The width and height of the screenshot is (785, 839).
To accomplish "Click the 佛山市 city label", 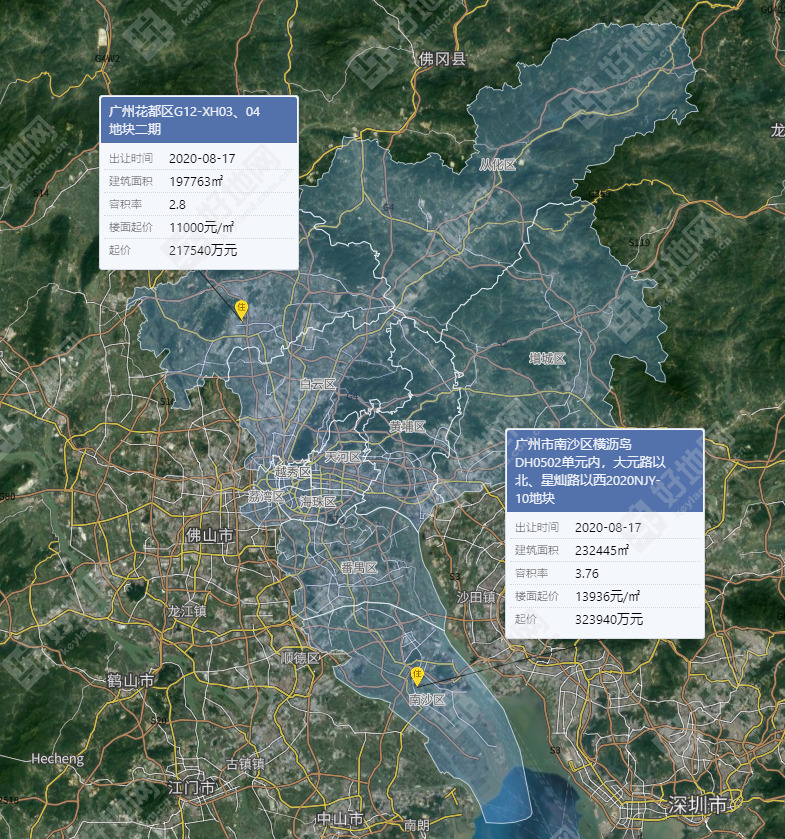I will pos(210,535).
